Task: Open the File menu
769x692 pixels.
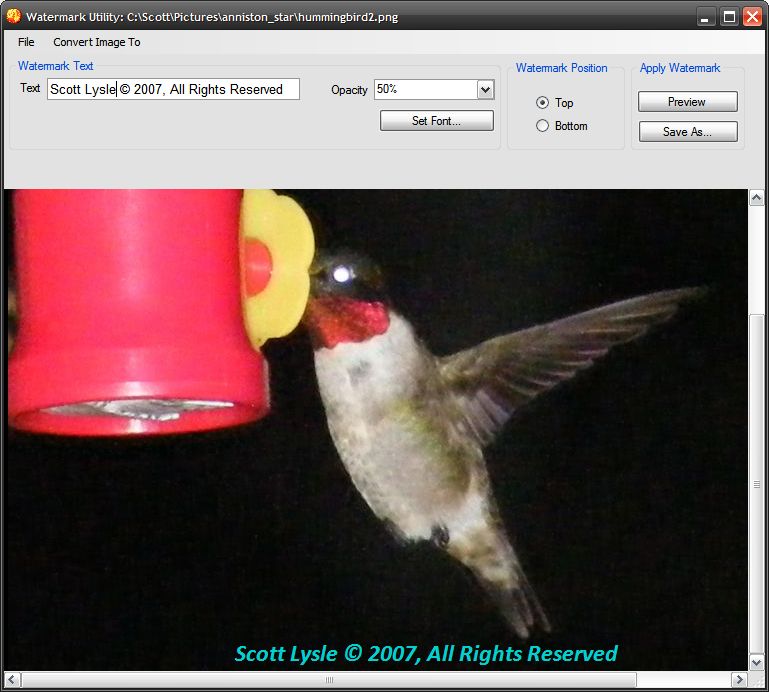Action: pos(26,42)
